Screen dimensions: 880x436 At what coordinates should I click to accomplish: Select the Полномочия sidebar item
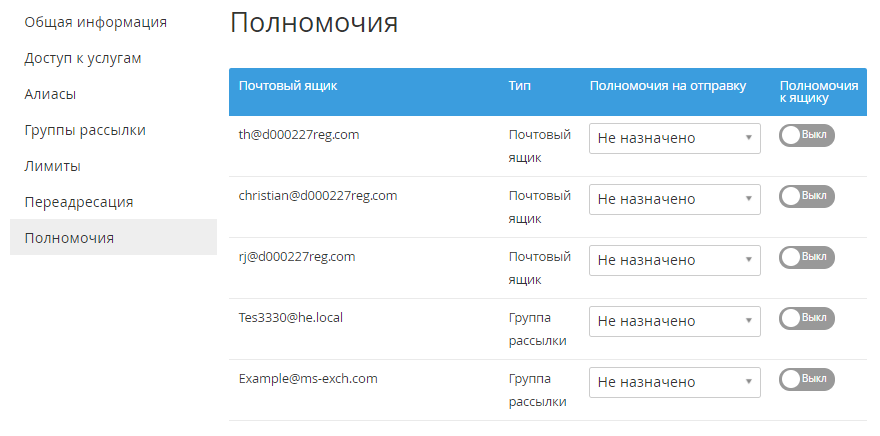[x=70, y=238]
